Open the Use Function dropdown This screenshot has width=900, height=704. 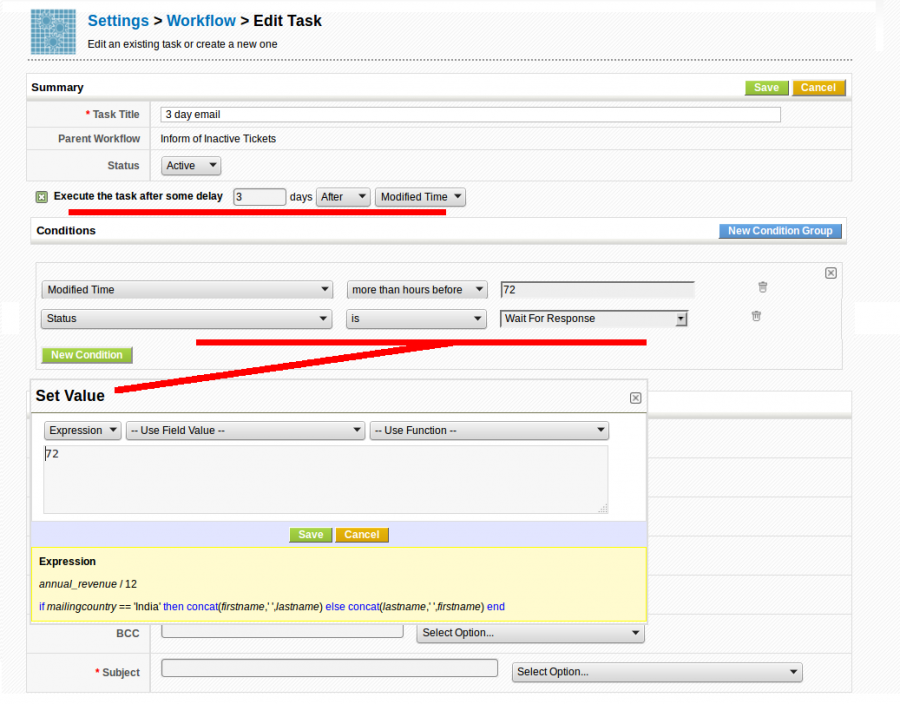(489, 430)
